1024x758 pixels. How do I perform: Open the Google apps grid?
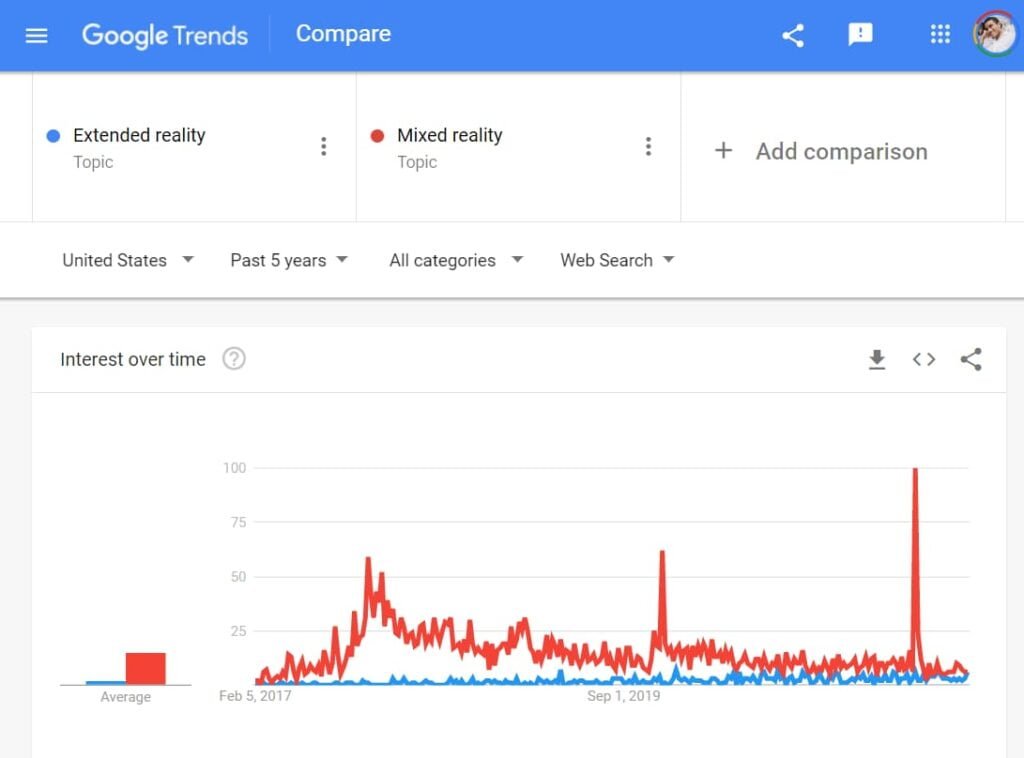tap(940, 35)
